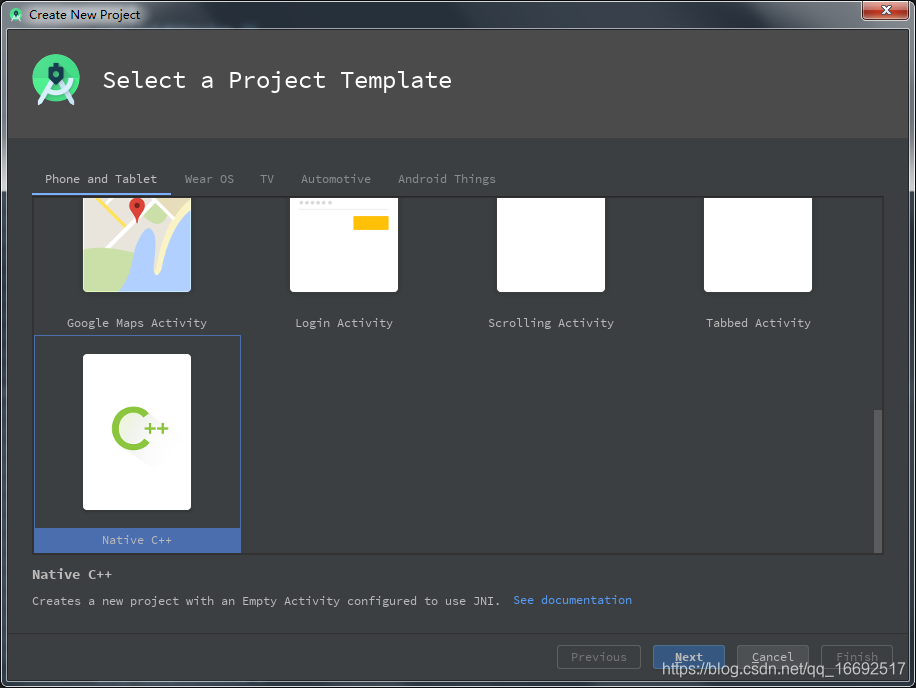Viewport: 916px width, 688px height.
Task: Open the Android Things tab
Action: (x=446, y=179)
